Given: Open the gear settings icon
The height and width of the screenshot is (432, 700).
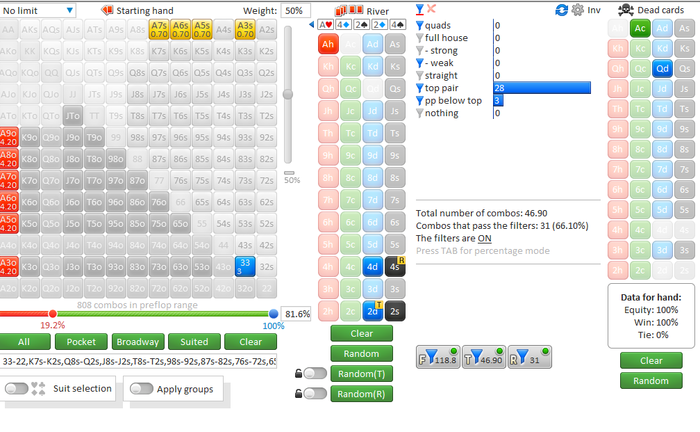Looking at the screenshot, I should tap(578, 10).
